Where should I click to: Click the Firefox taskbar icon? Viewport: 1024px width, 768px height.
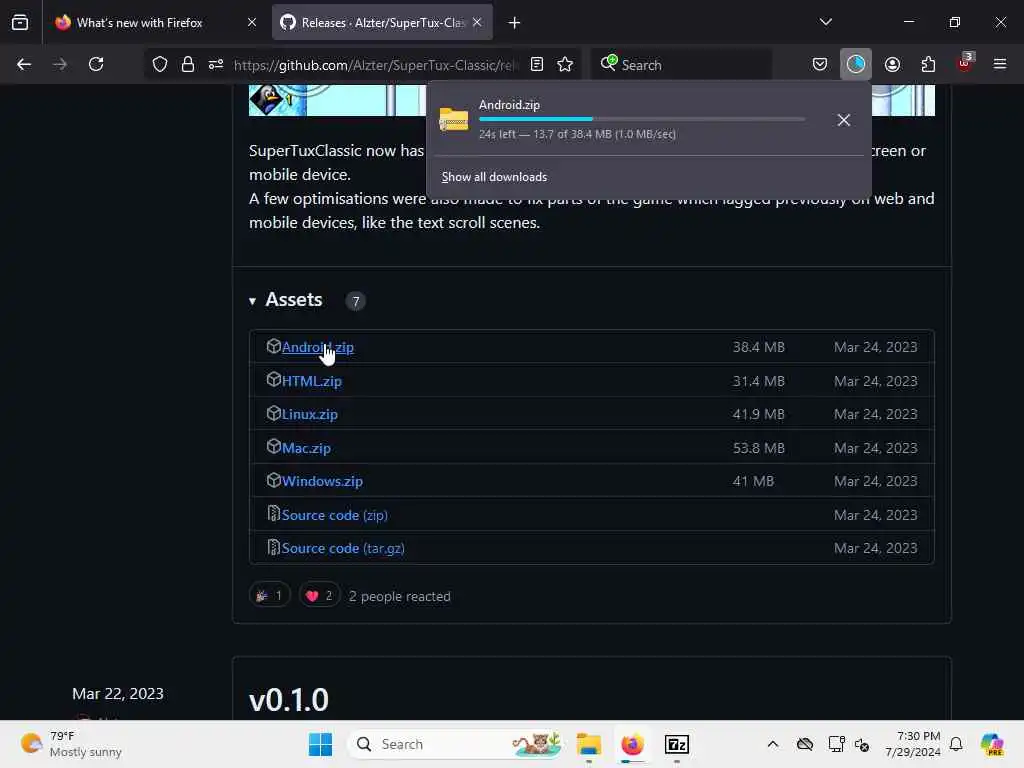pos(632,744)
